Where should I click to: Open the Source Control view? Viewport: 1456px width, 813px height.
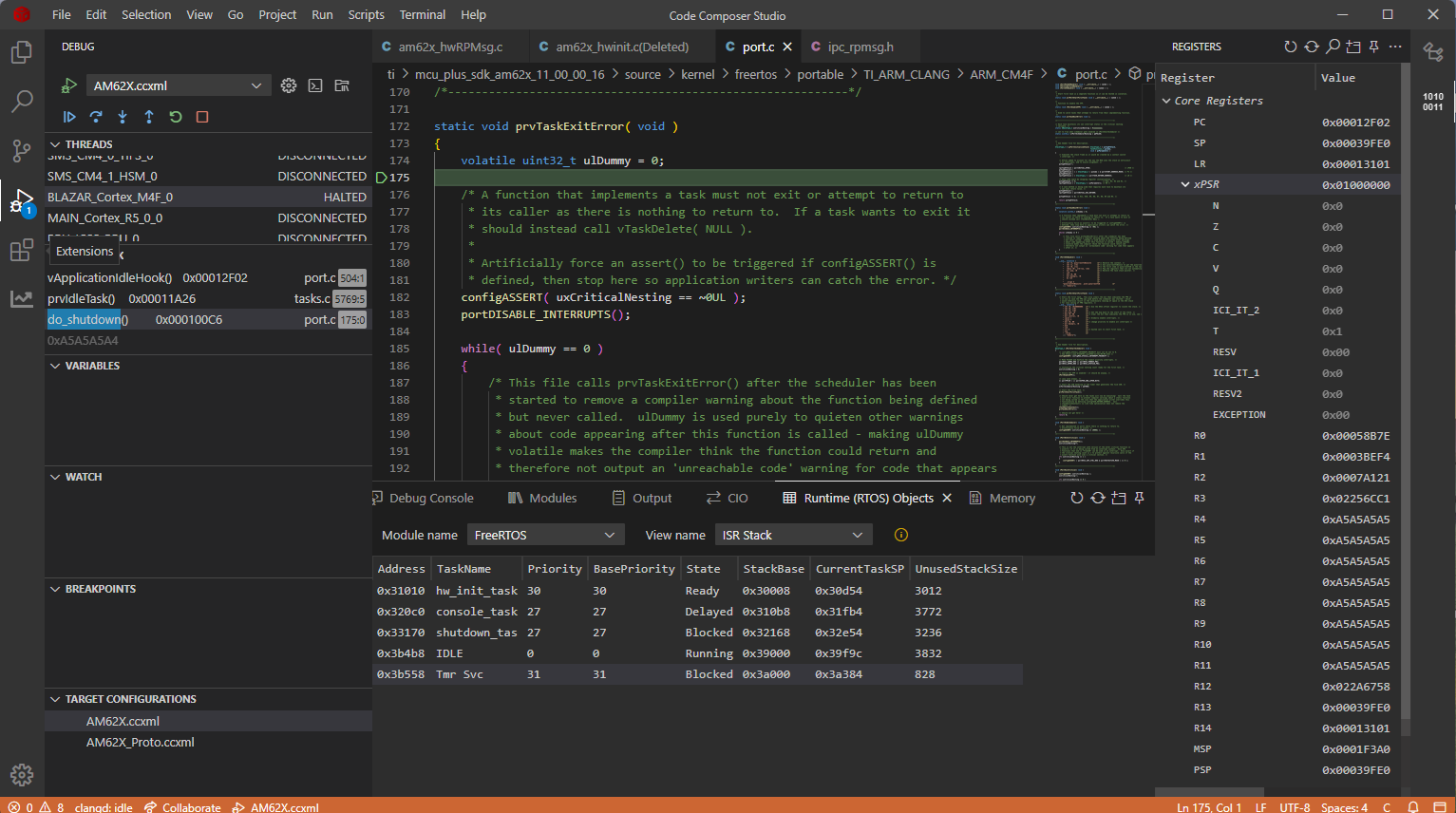(x=21, y=151)
